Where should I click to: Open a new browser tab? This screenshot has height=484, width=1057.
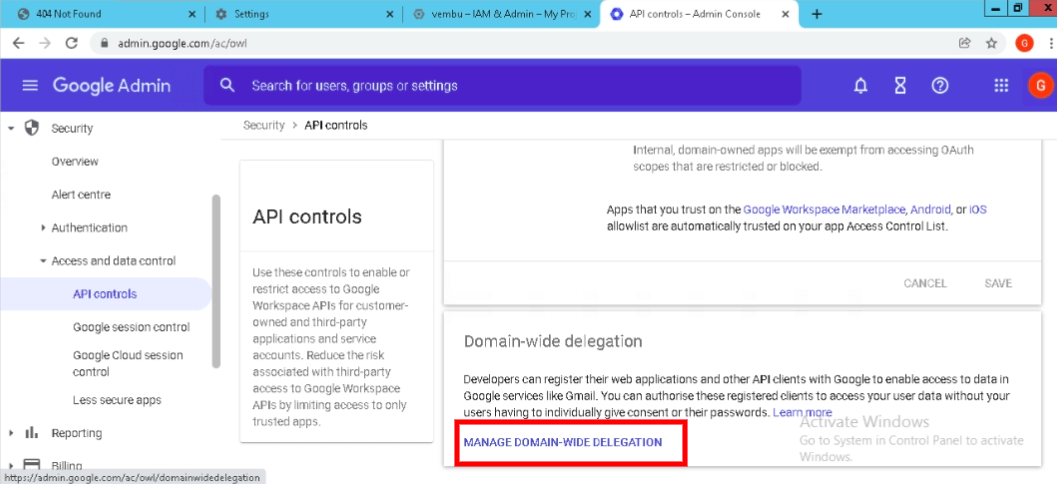816,14
